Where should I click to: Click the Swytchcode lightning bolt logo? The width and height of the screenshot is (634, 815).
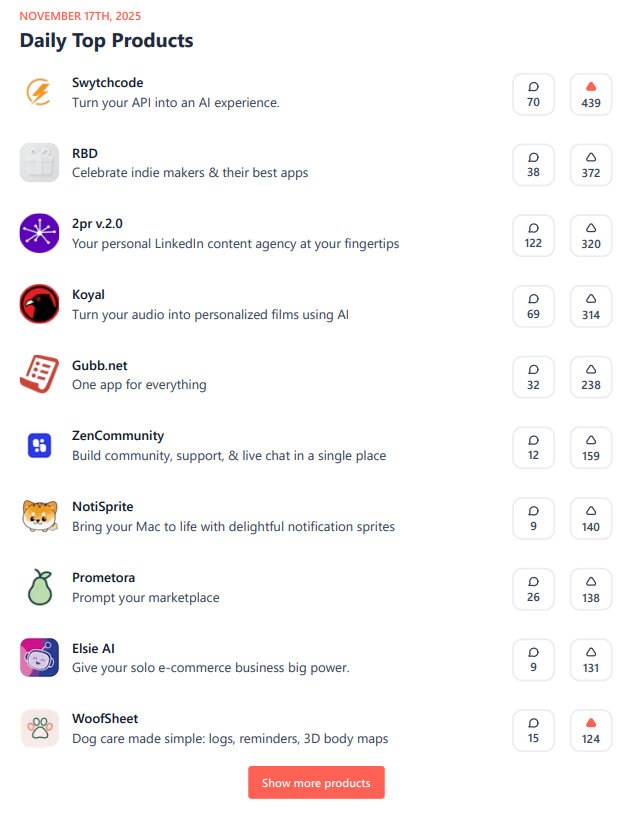[x=39, y=92]
